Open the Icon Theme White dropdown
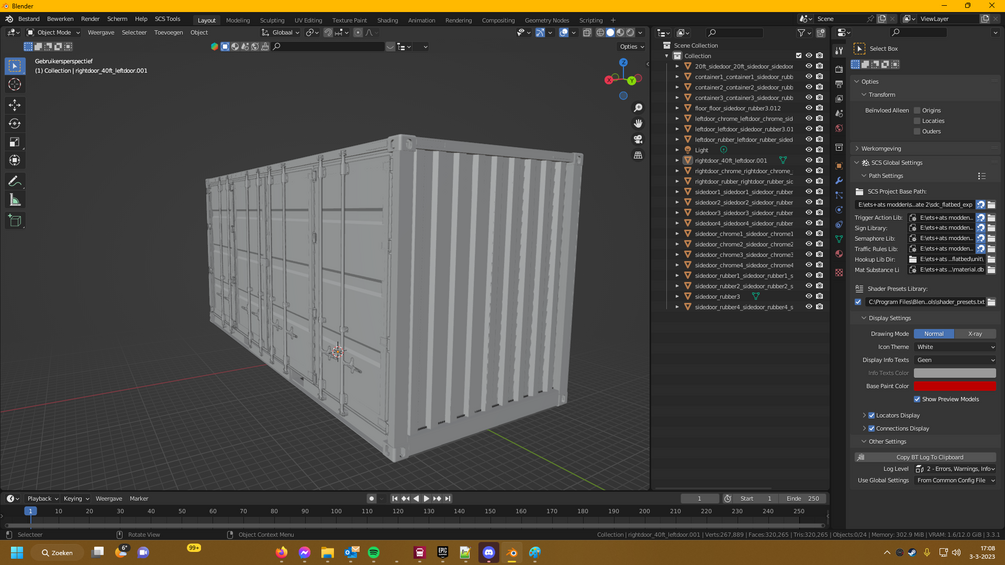This screenshot has width=1005, height=565. tap(955, 347)
